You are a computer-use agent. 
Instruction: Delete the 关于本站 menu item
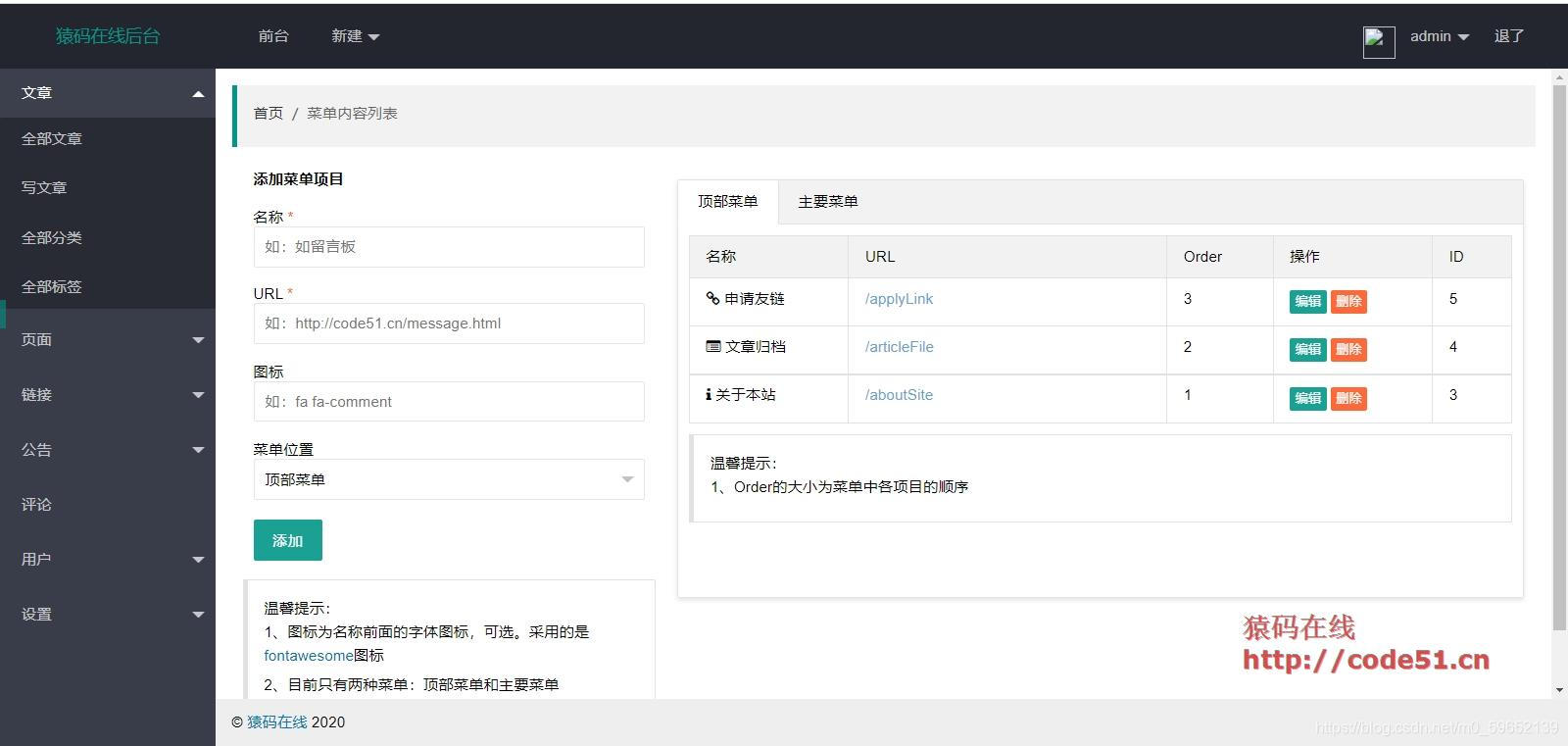point(1348,398)
